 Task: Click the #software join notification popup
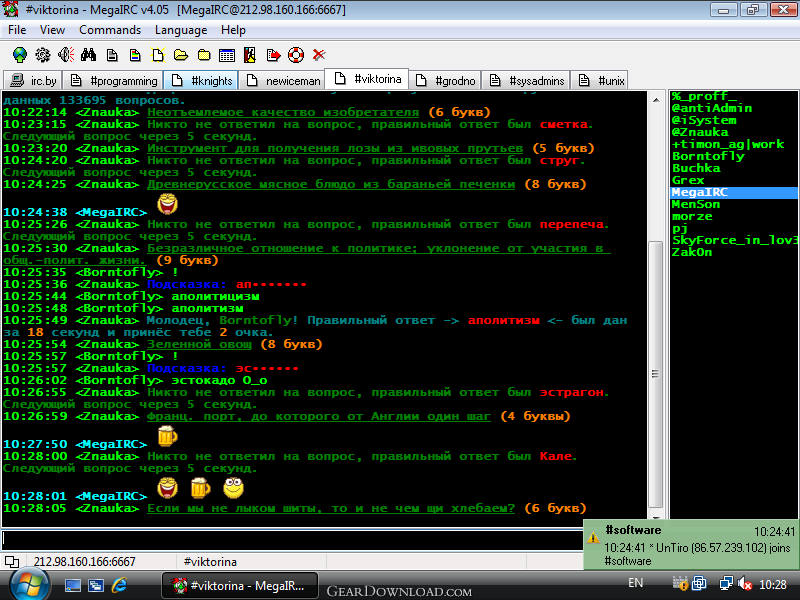(x=691, y=544)
